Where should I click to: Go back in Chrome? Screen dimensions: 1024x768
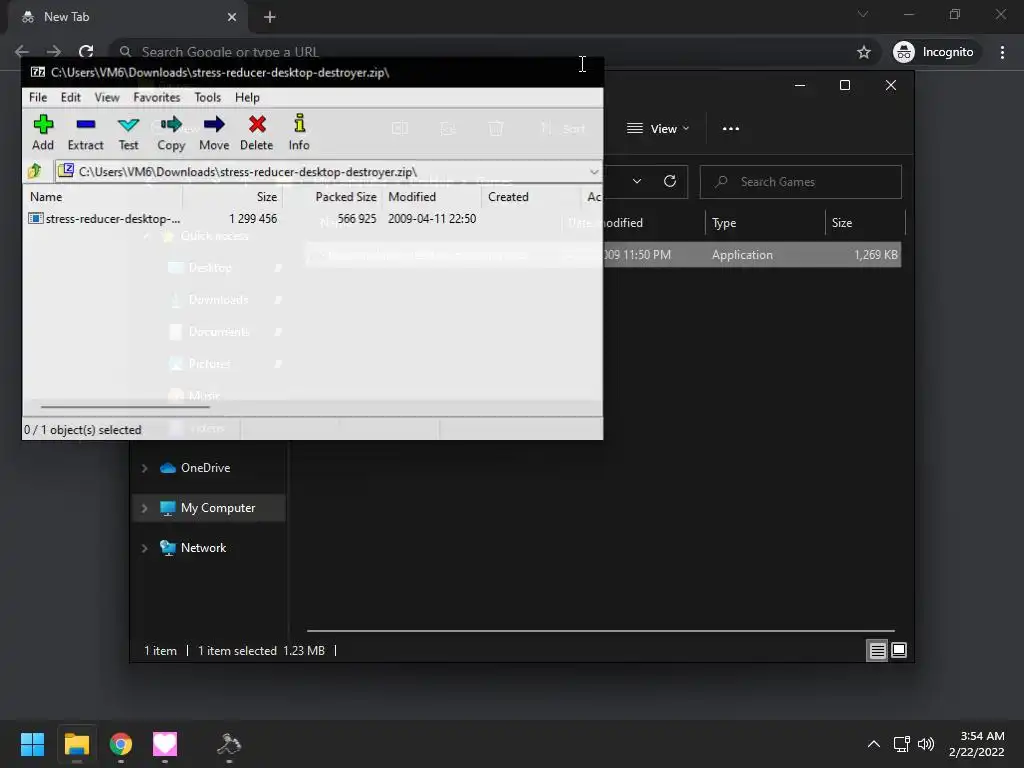click(x=22, y=52)
